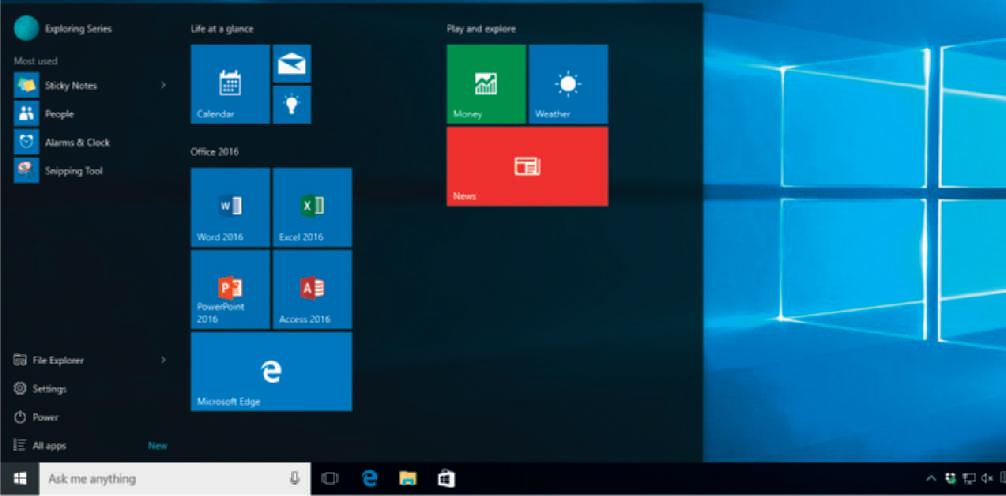
Task: Click the green shield tray icon
Action: point(950,479)
